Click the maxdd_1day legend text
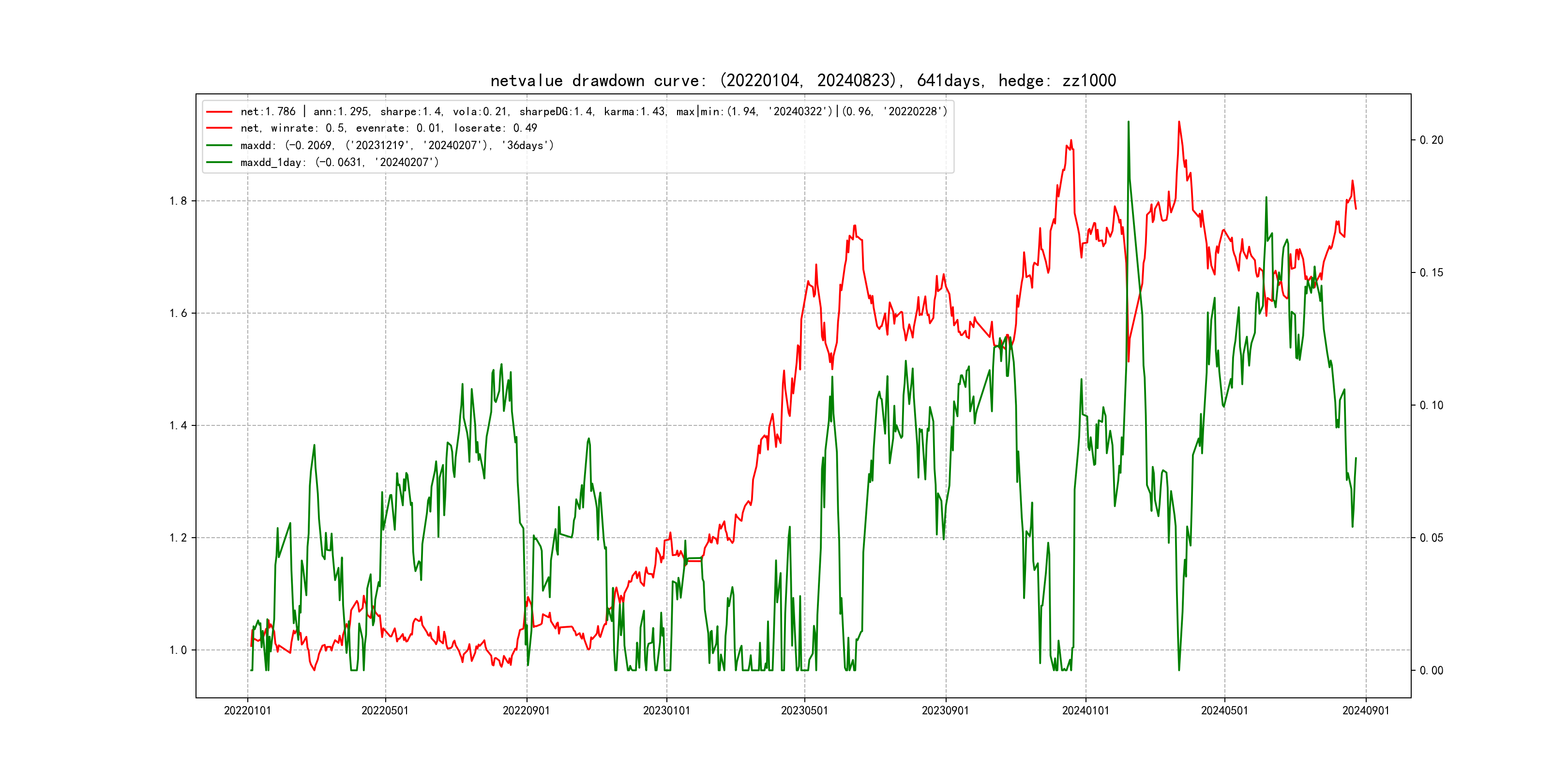Image resolution: width=1568 pixels, height=784 pixels. [x=339, y=163]
